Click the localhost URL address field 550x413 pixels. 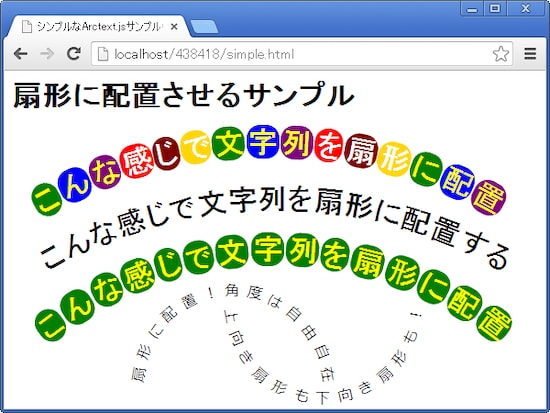pyautogui.click(x=302, y=54)
